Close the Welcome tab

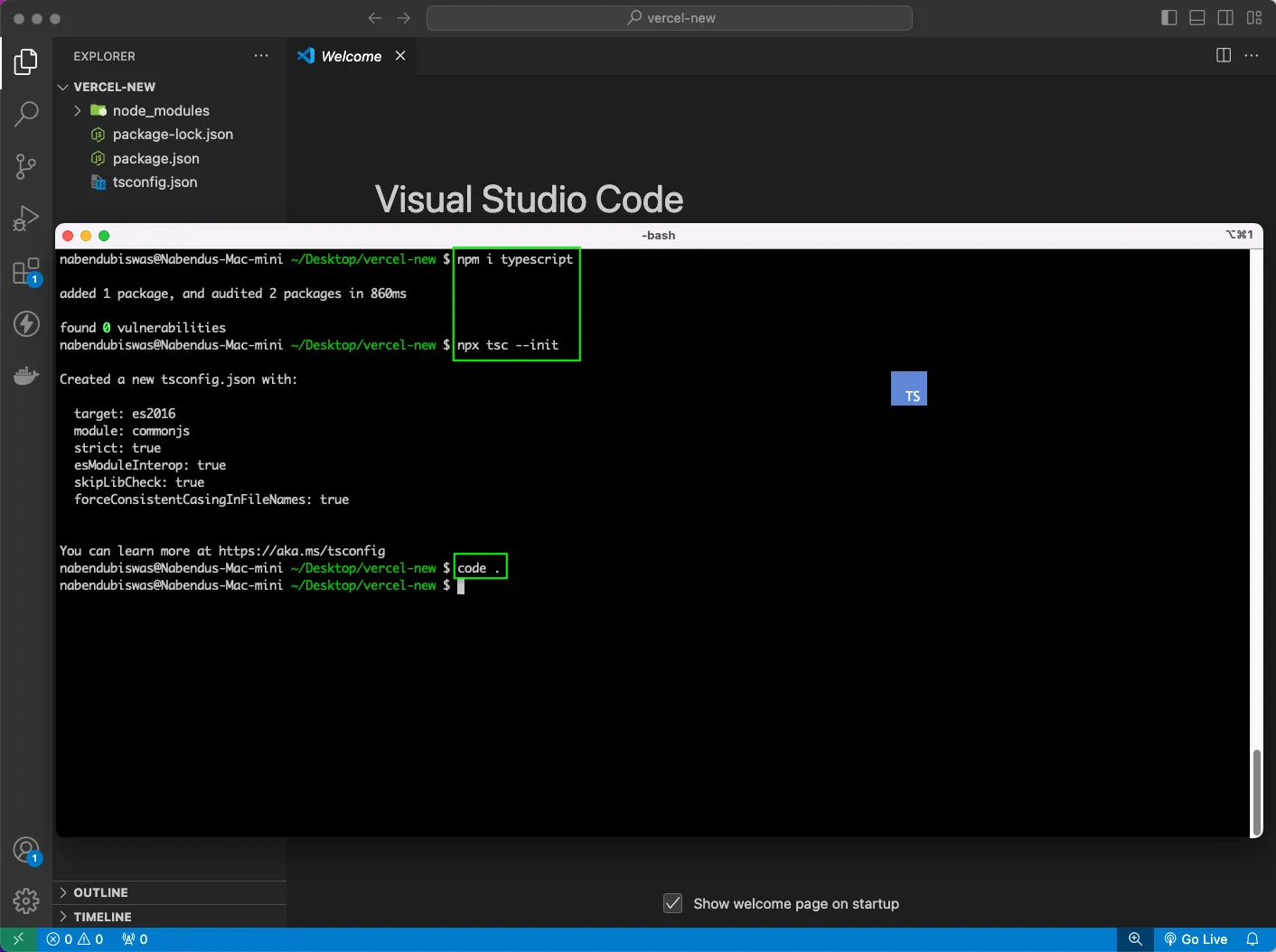(400, 56)
